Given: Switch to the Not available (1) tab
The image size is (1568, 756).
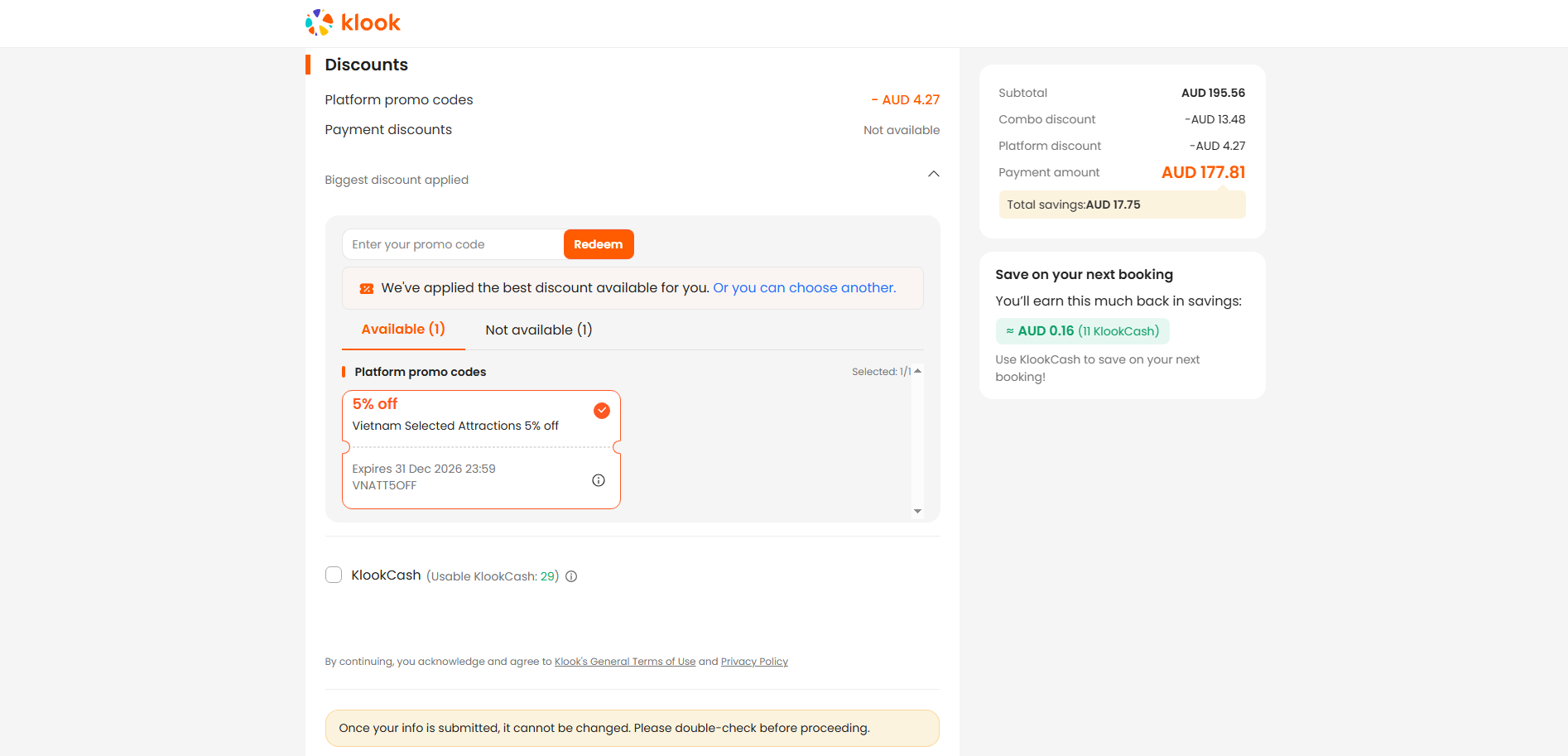Looking at the screenshot, I should tap(539, 330).
